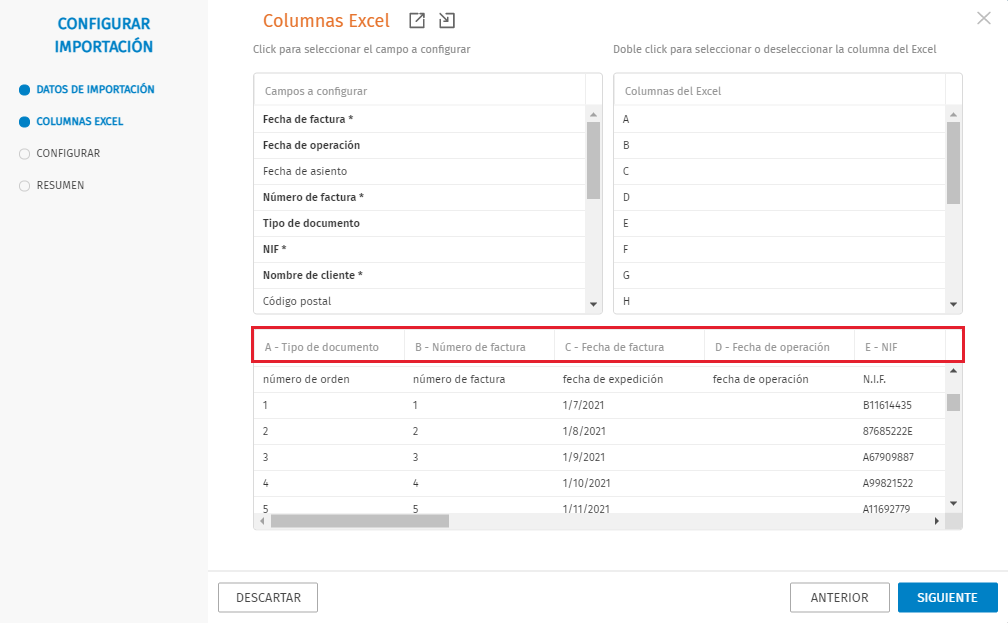Select the Código postal field
The width and height of the screenshot is (1008, 623).
(420, 301)
